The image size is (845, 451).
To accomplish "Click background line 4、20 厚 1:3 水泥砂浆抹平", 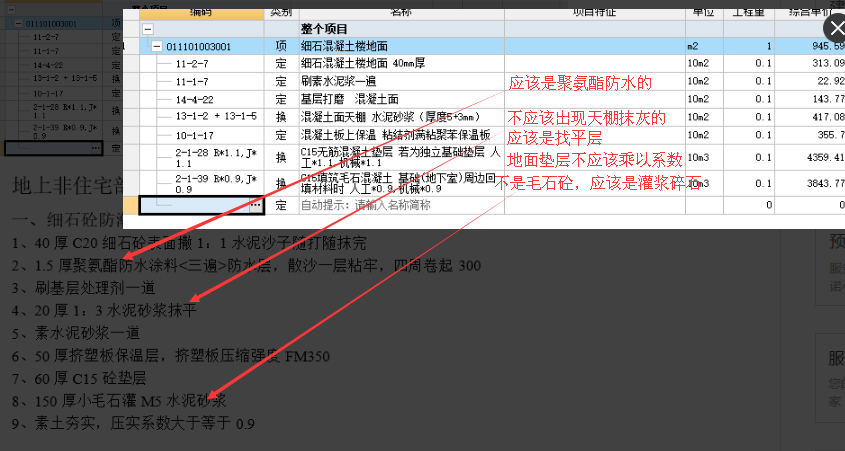I will click(105, 311).
